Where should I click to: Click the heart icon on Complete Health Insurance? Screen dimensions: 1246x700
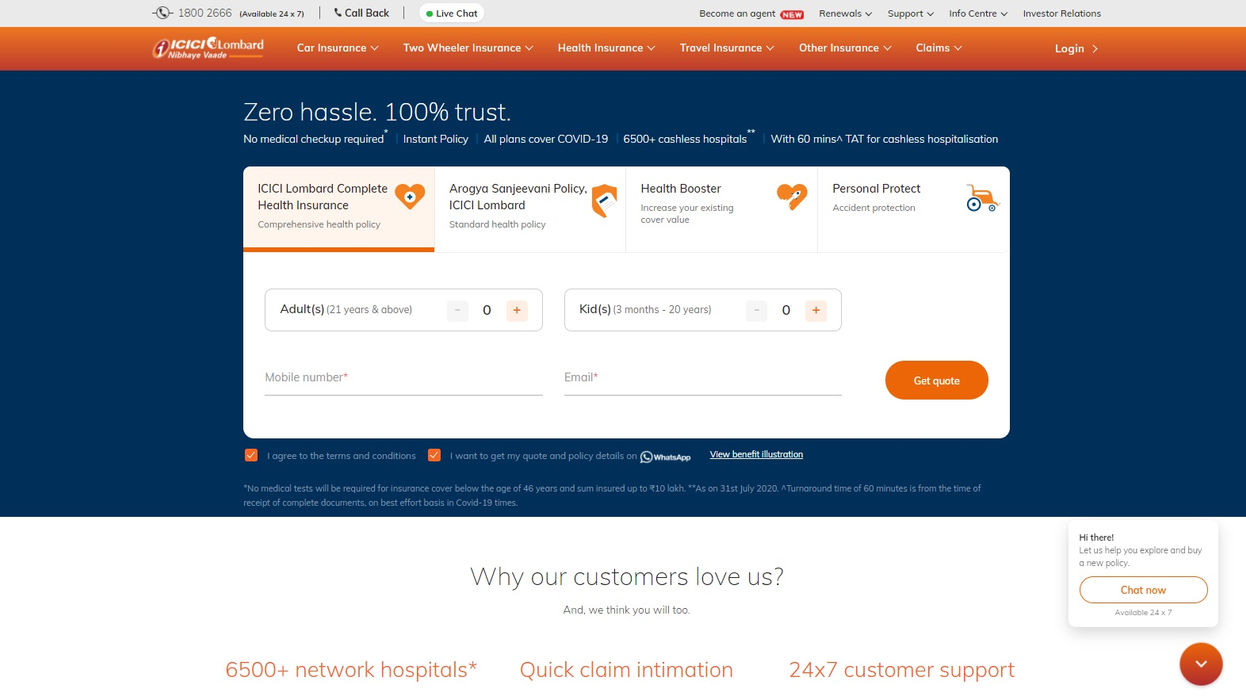click(409, 196)
